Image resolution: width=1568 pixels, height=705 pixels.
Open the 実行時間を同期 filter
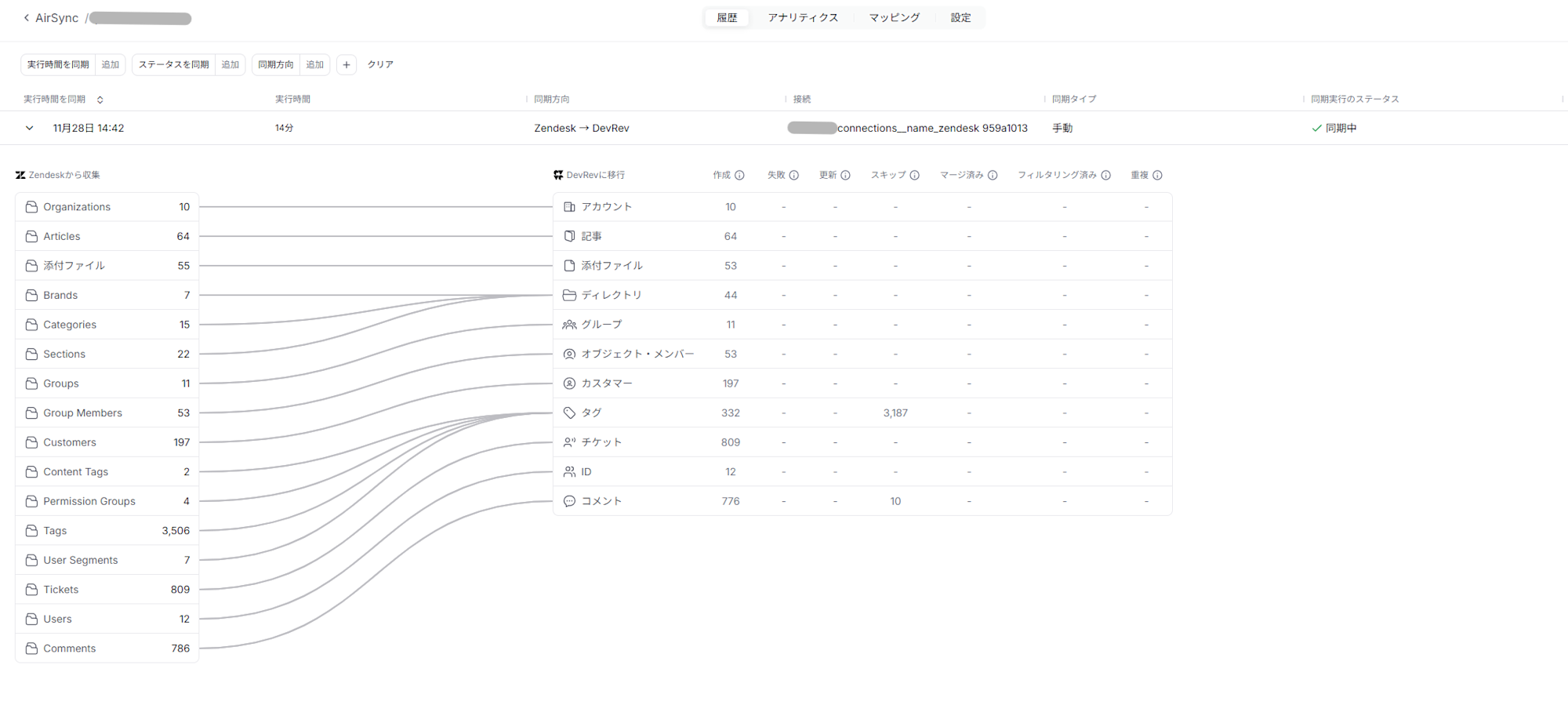(x=58, y=65)
